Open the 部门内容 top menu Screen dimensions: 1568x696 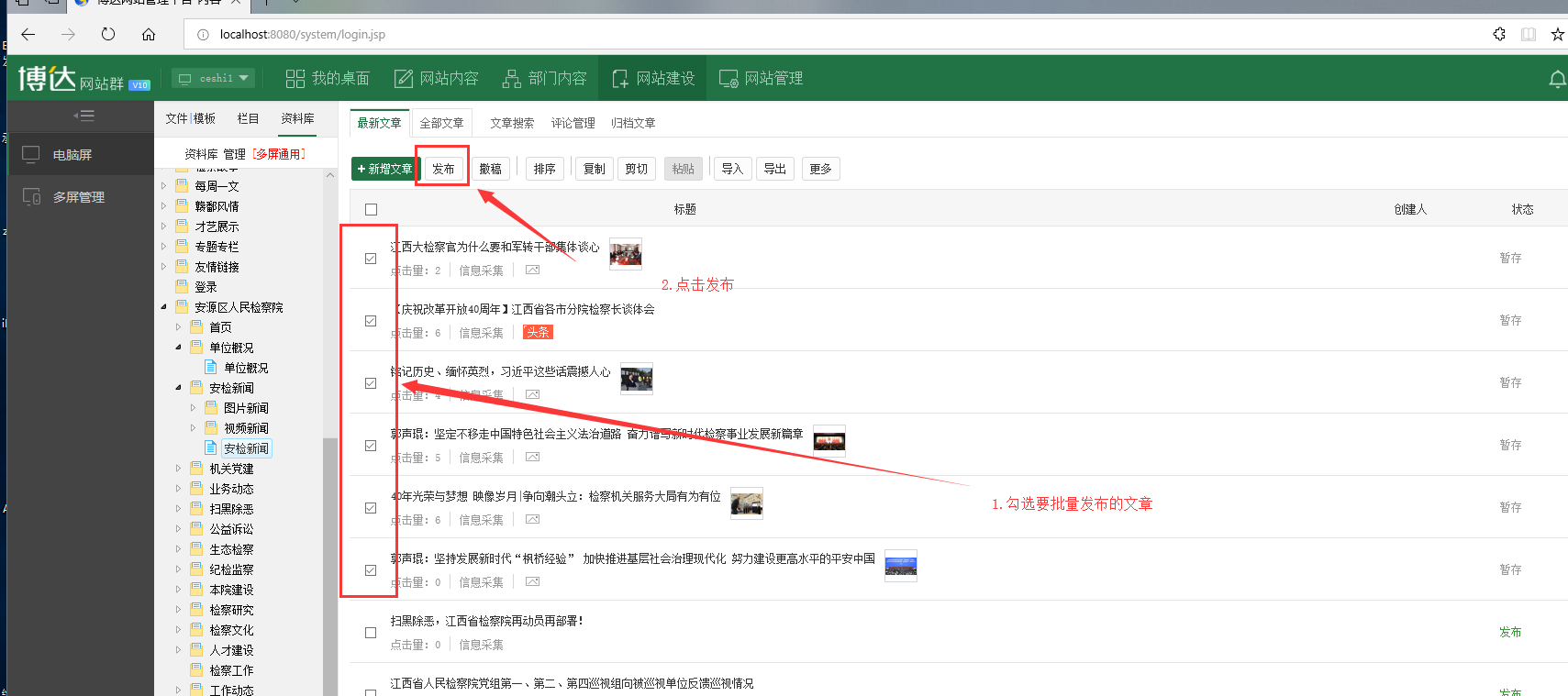pos(545,79)
